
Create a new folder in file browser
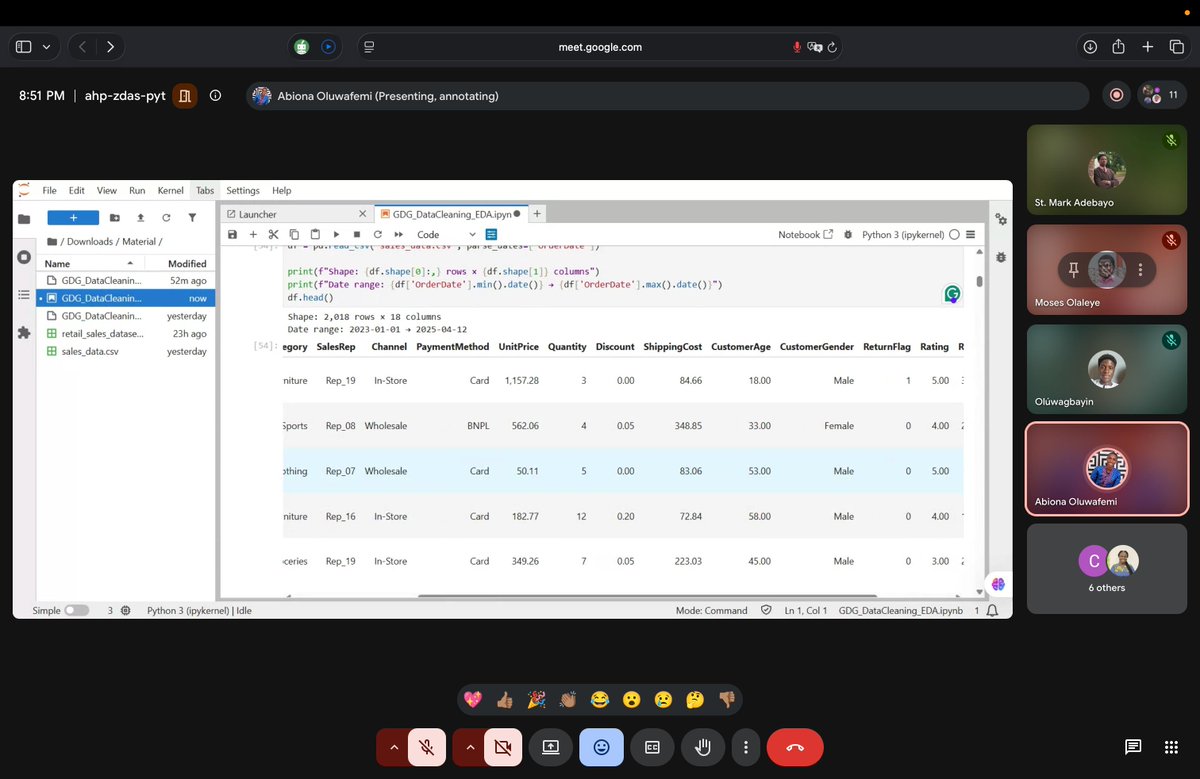pyautogui.click(x=114, y=217)
